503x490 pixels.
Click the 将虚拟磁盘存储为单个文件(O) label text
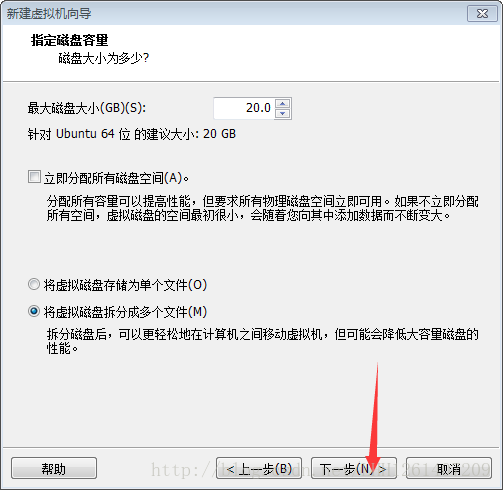click(x=125, y=285)
